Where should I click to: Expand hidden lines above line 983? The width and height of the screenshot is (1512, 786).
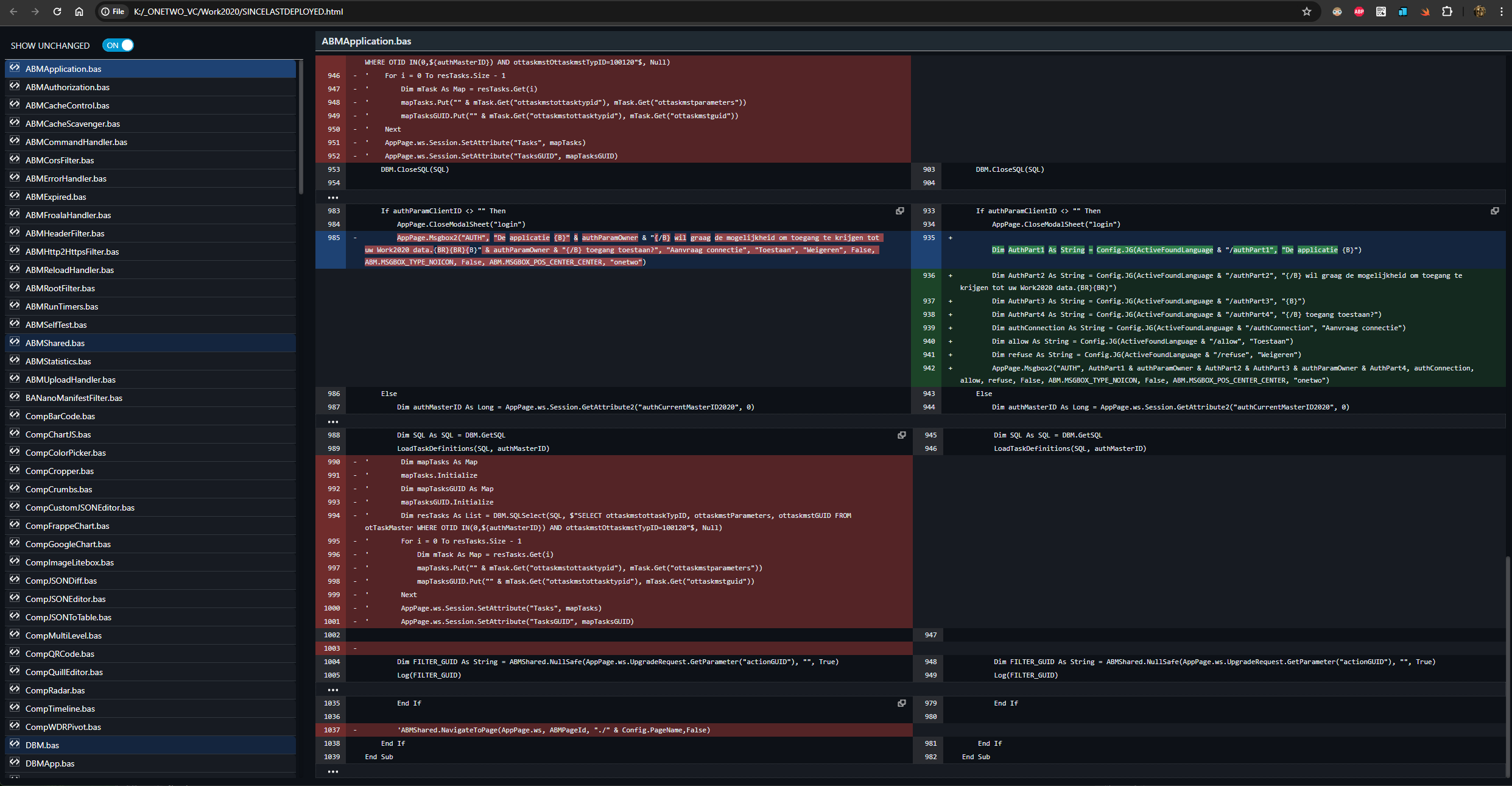[332, 197]
